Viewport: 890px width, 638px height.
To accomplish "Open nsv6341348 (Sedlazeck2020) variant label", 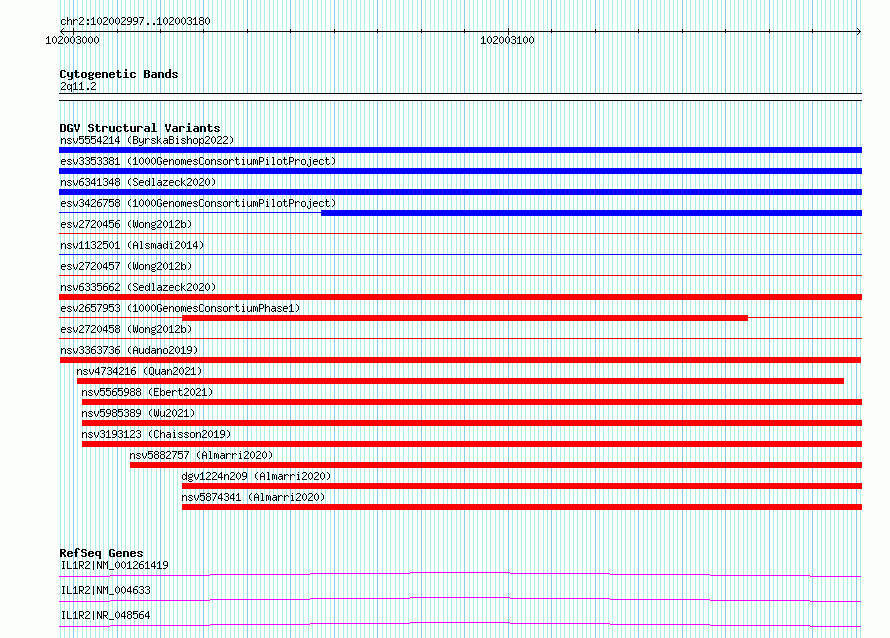I will click(138, 182).
